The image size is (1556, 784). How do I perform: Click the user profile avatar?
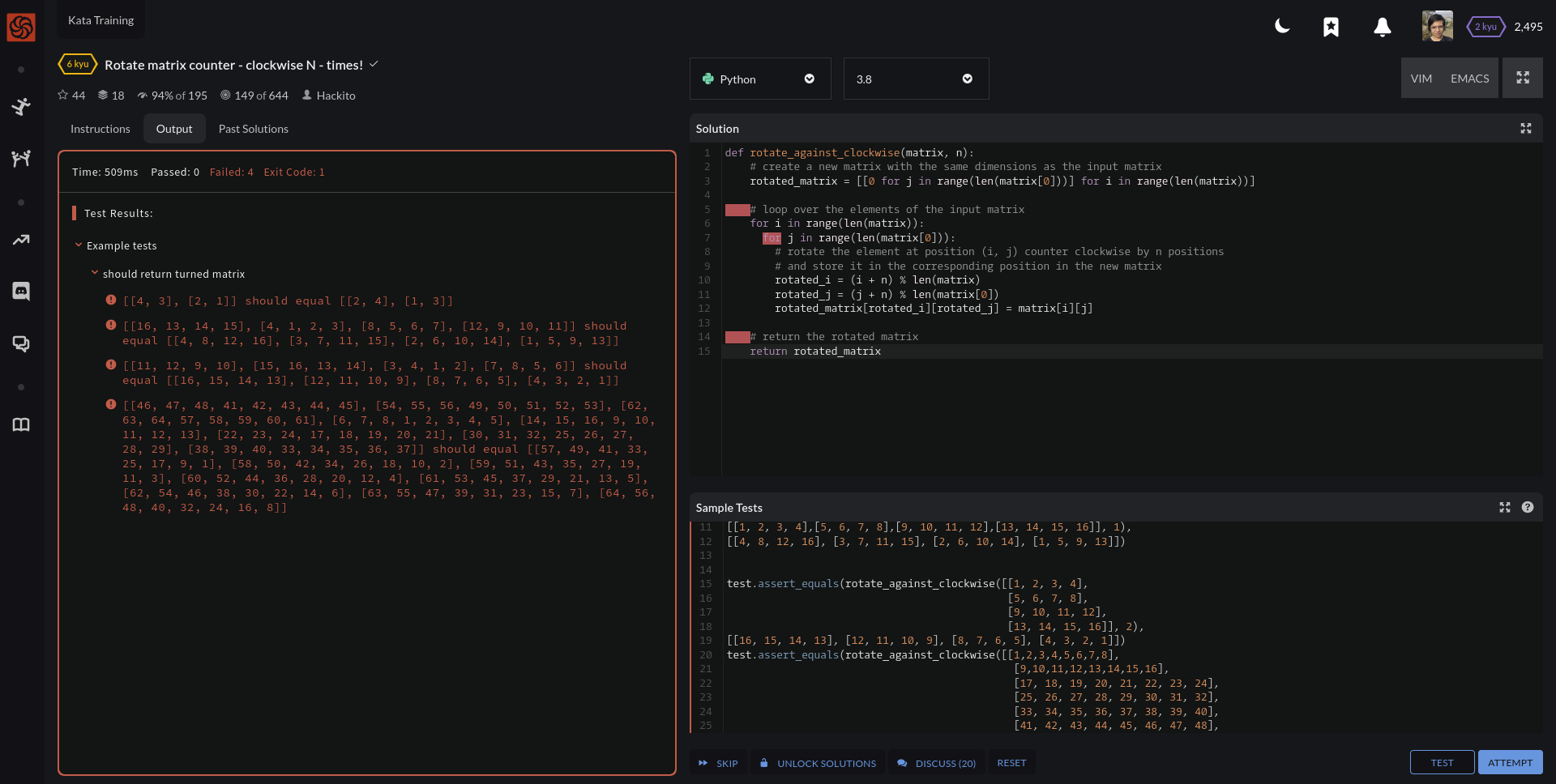[1437, 27]
